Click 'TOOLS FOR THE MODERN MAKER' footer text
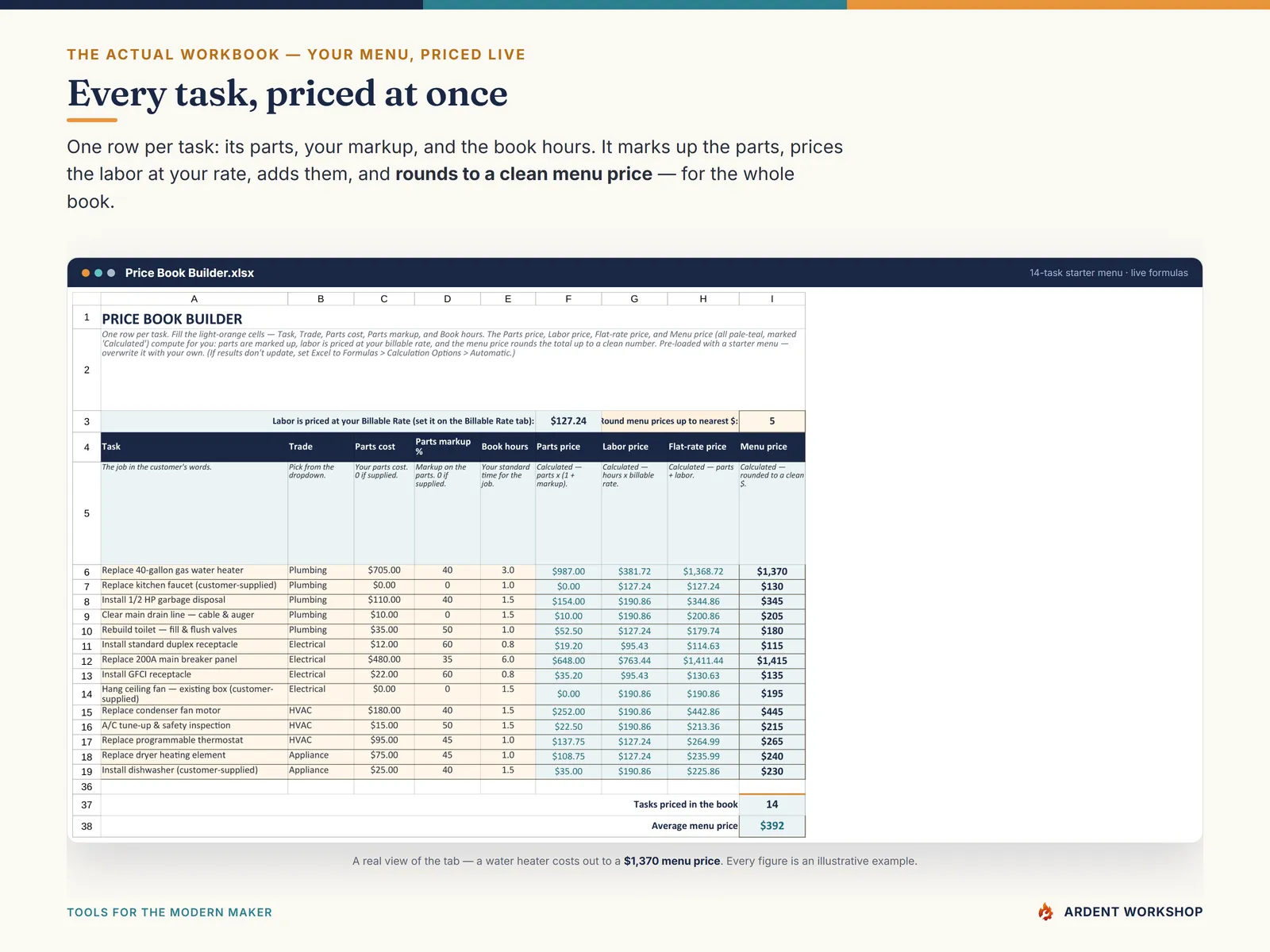Screen dimensions: 1270x952 [x=169, y=912]
